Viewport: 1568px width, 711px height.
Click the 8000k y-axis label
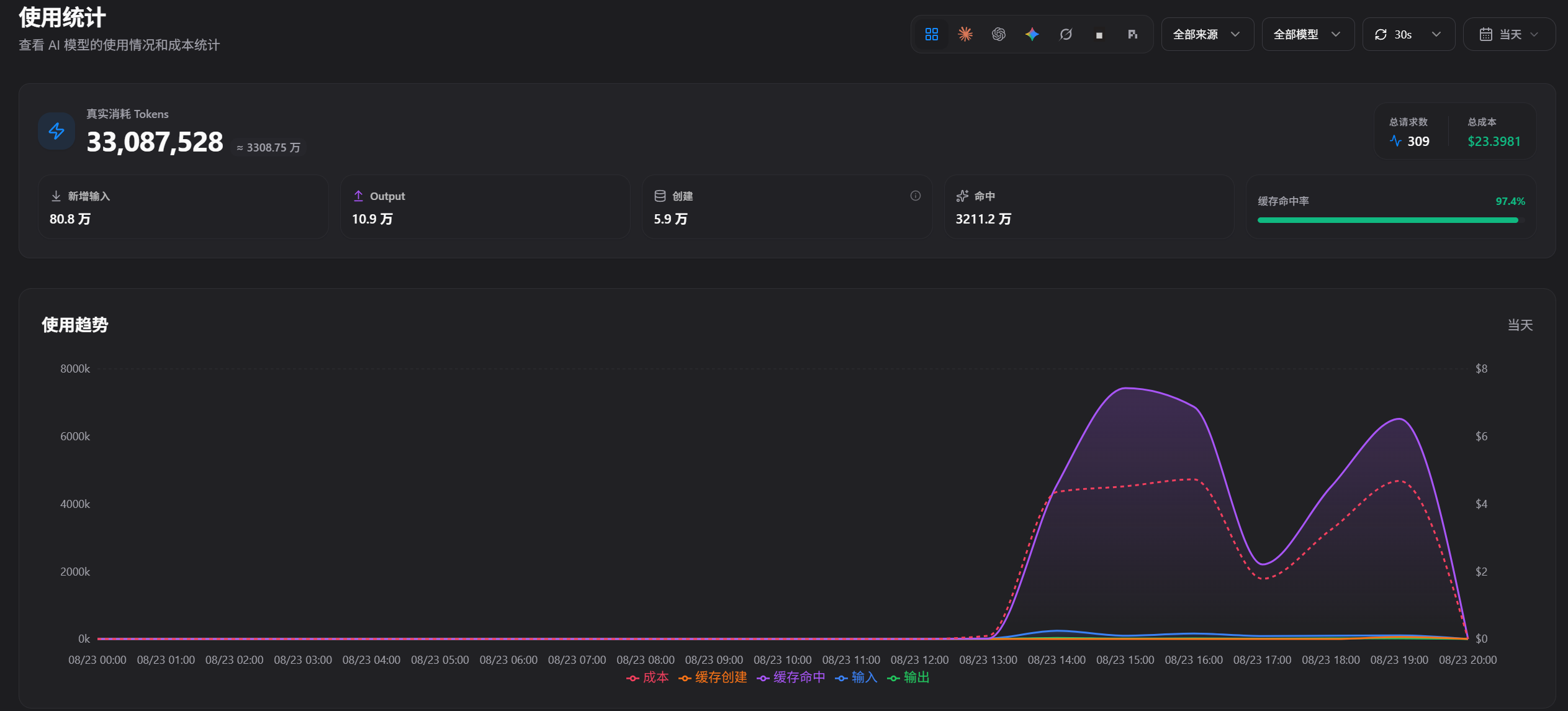75,369
